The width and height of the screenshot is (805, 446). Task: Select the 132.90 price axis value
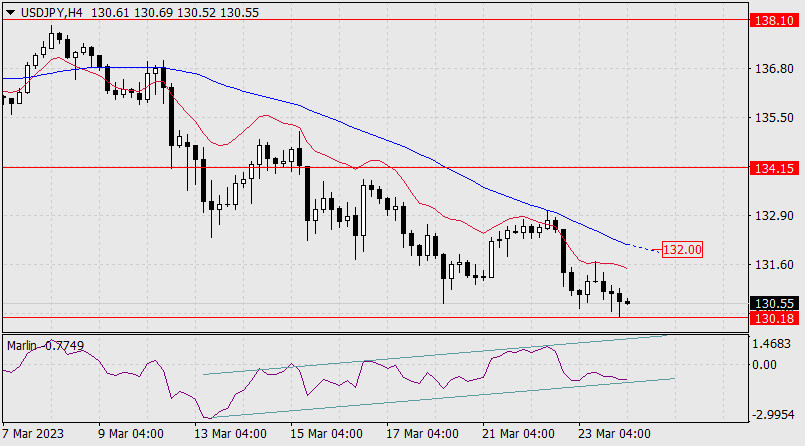pos(774,216)
